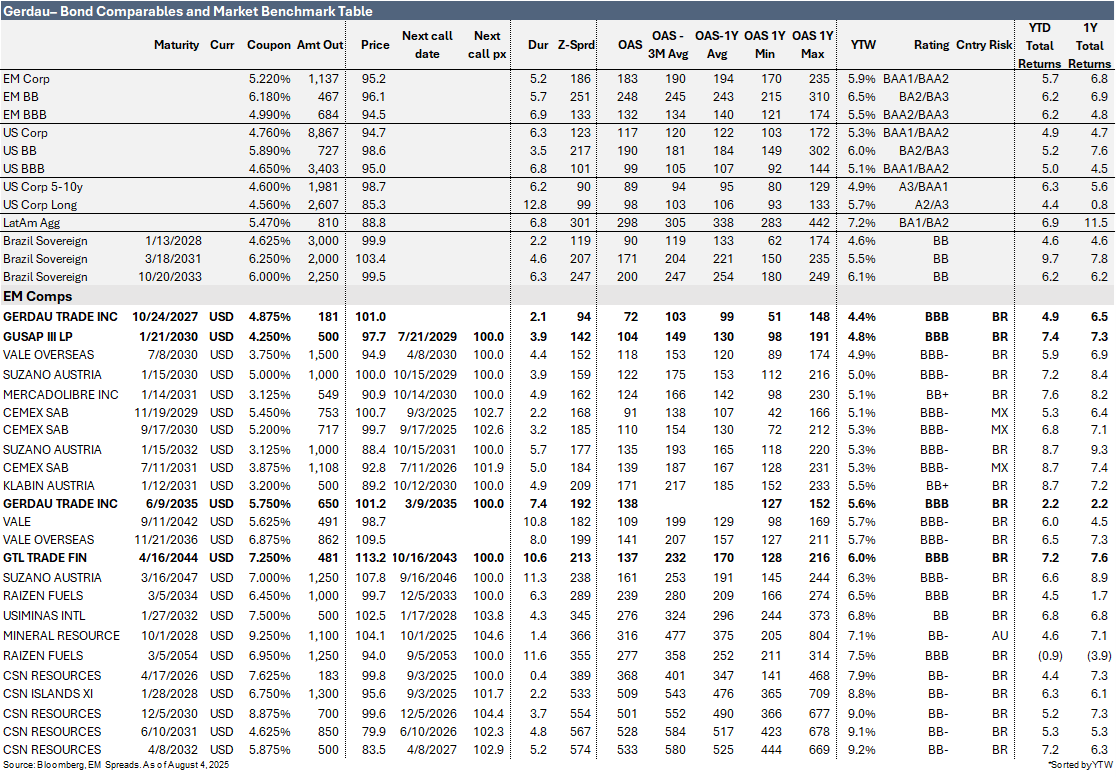1116x778 pixels.
Task: Click the LatAm Agg 1Y return '11.5'
Action: click(x=1096, y=223)
